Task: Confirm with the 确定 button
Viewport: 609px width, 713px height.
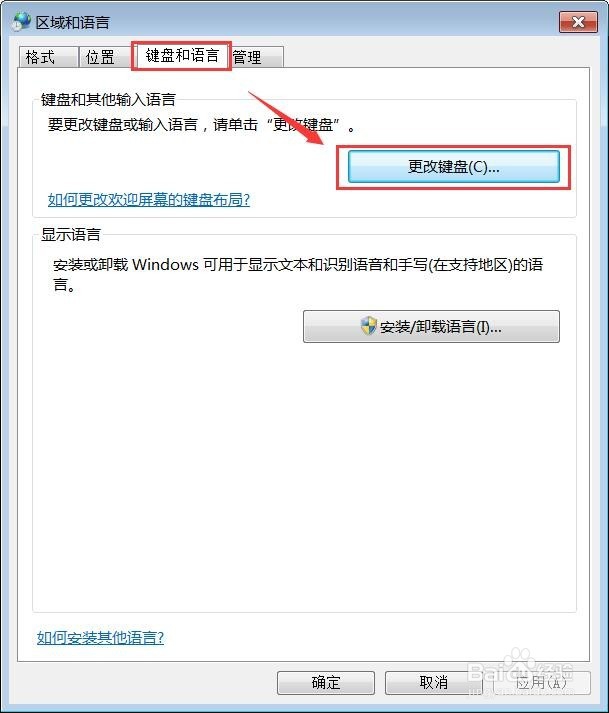Action: point(326,683)
